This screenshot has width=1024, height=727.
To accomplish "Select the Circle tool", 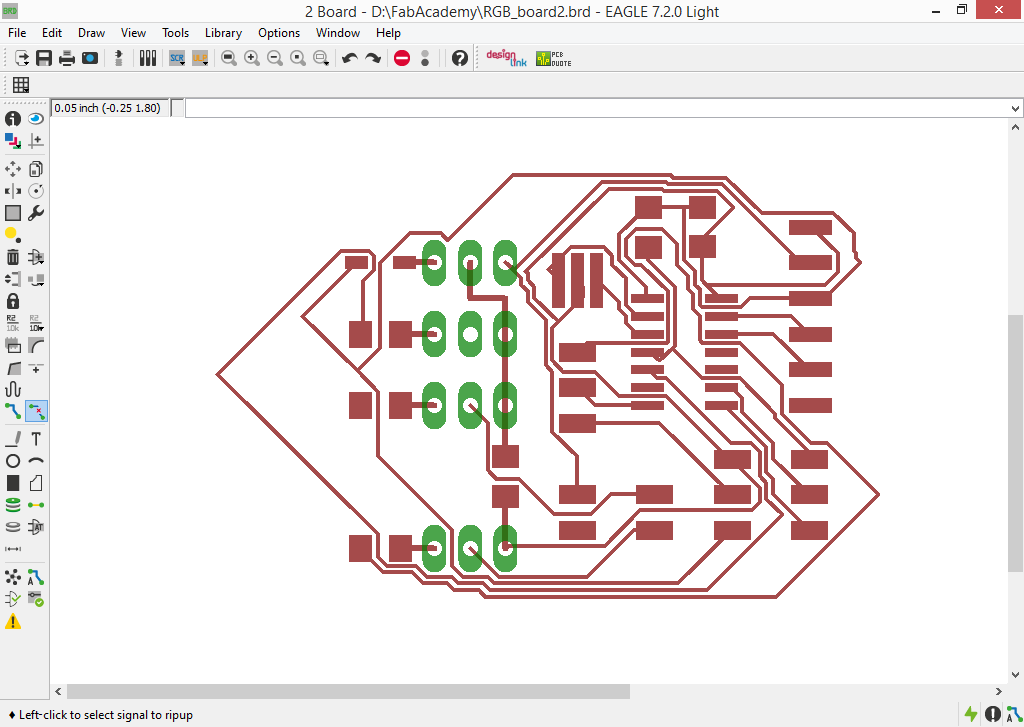I will click(x=12, y=461).
